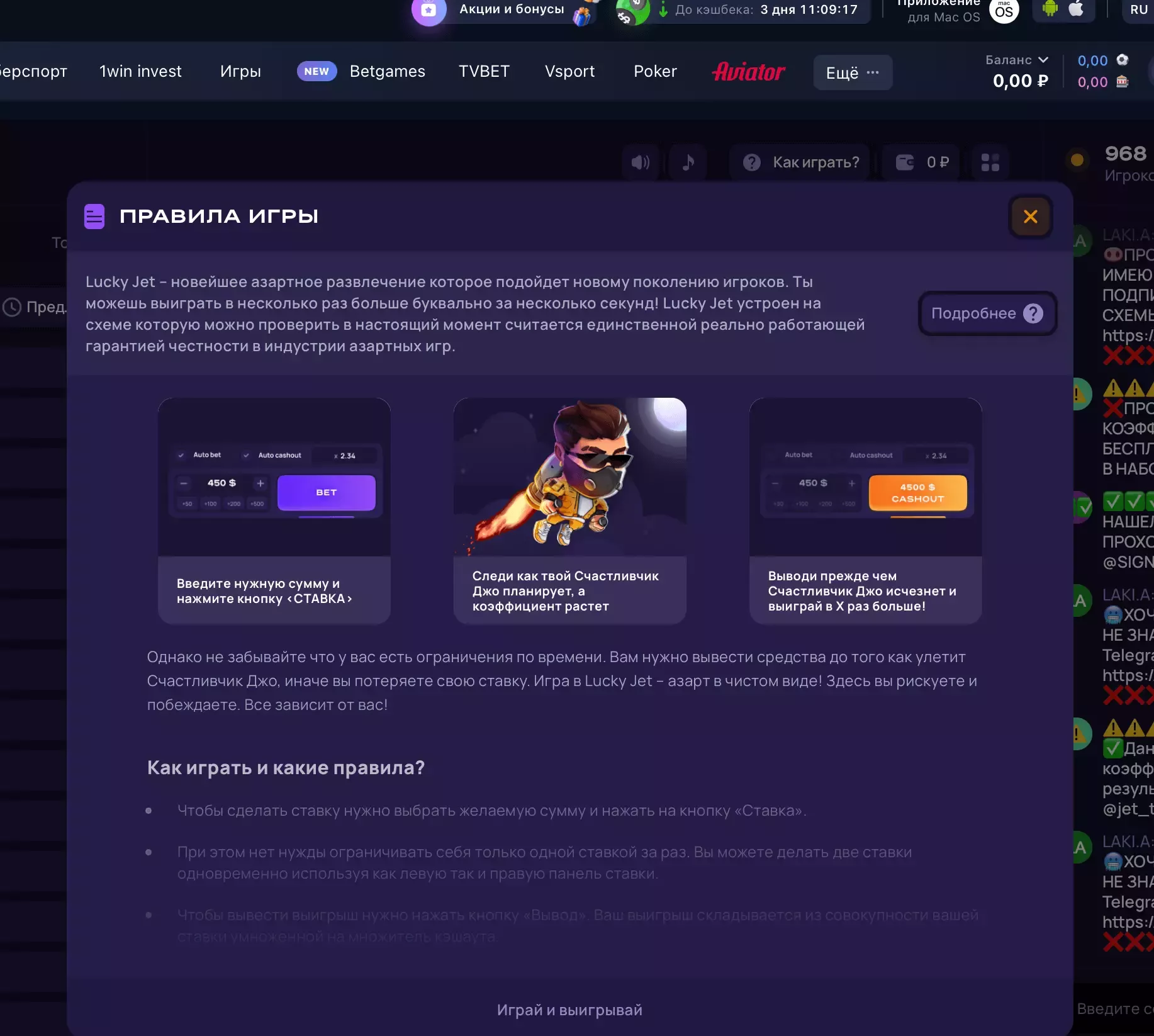
Task: Mute the game sound speaker icon
Action: click(641, 162)
